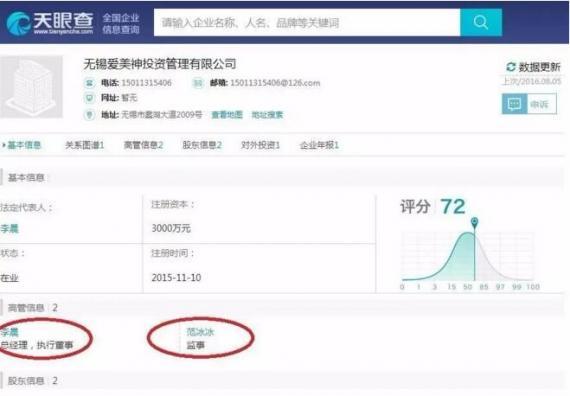
Task: Click the magnifier search button
Action: [x=481, y=23]
